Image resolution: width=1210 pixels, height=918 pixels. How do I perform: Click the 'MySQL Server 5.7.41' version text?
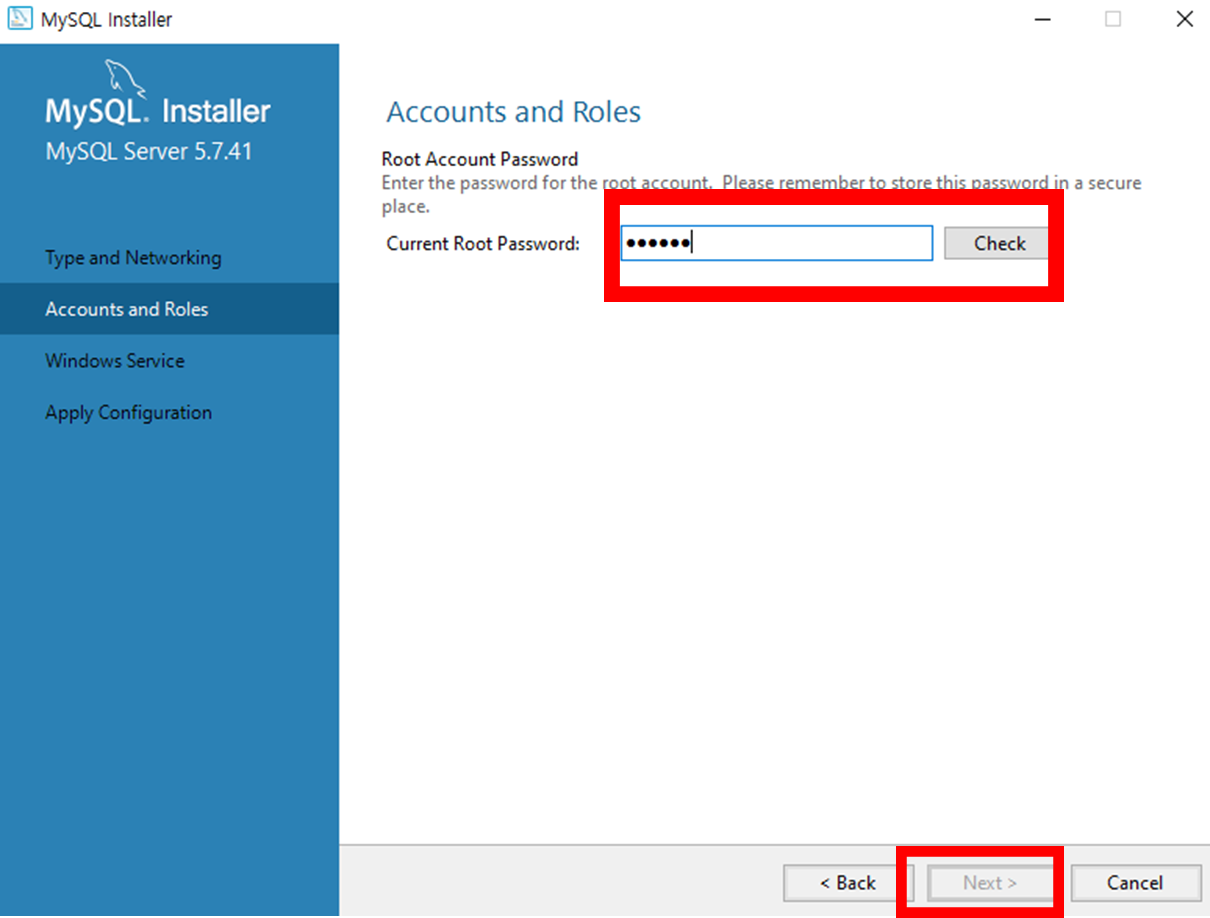click(149, 152)
